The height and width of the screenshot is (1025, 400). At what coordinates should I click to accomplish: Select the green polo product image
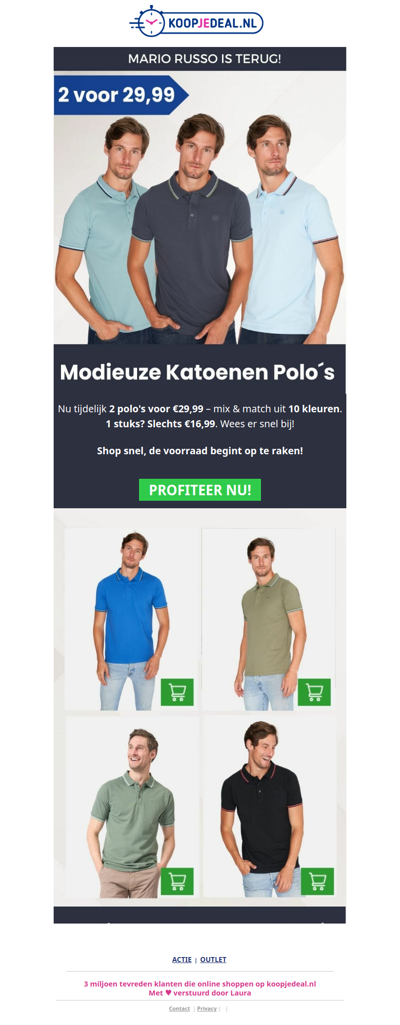(133, 807)
